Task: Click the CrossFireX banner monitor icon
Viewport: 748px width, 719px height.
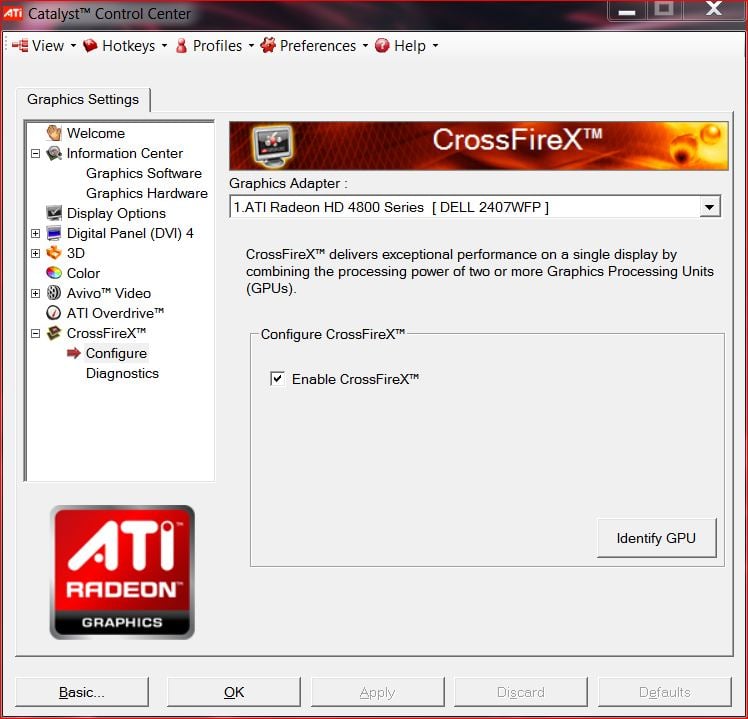Action: tap(272, 145)
